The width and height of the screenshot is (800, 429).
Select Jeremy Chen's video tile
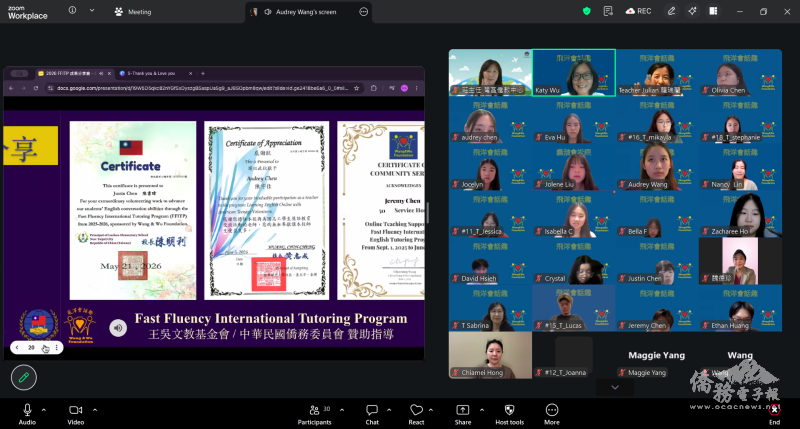click(657, 308)
